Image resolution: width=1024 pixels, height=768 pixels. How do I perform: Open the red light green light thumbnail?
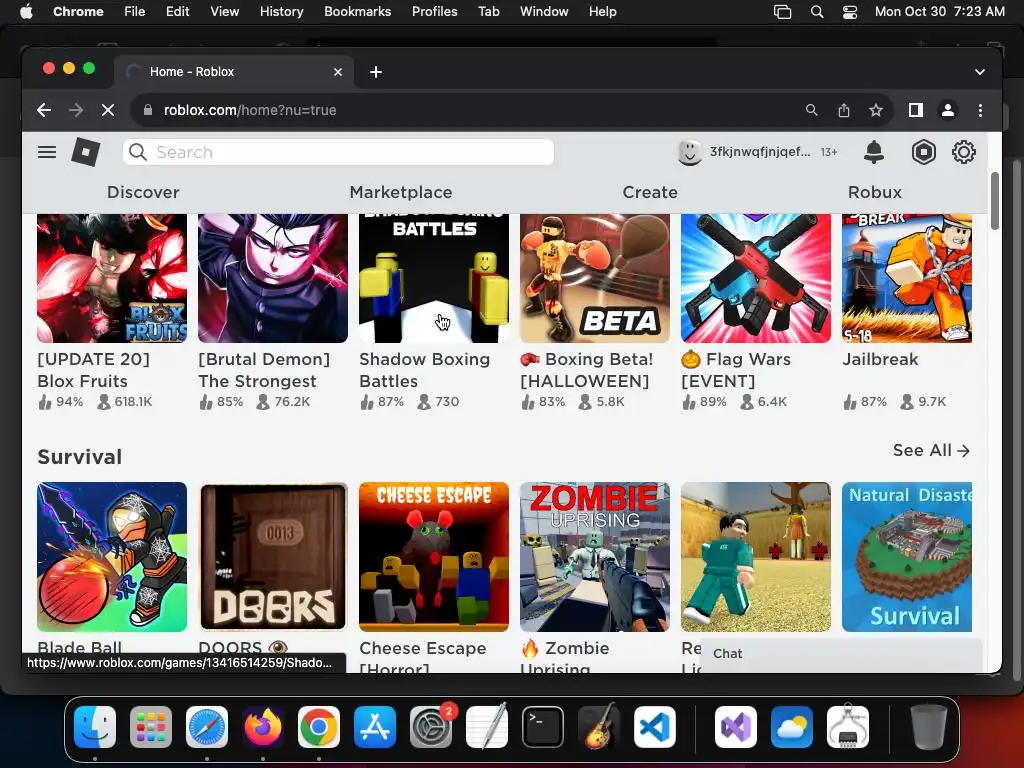click(x=756, y=557)
